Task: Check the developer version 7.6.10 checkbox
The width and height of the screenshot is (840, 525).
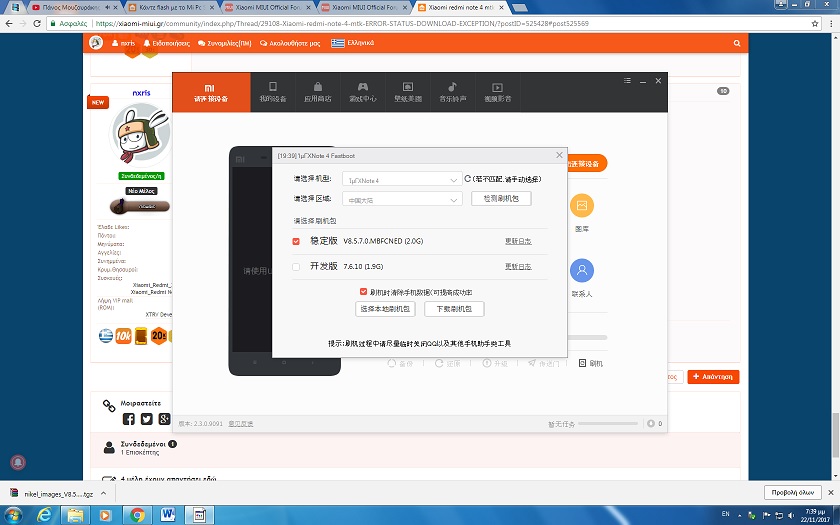Action: [296, 267]
